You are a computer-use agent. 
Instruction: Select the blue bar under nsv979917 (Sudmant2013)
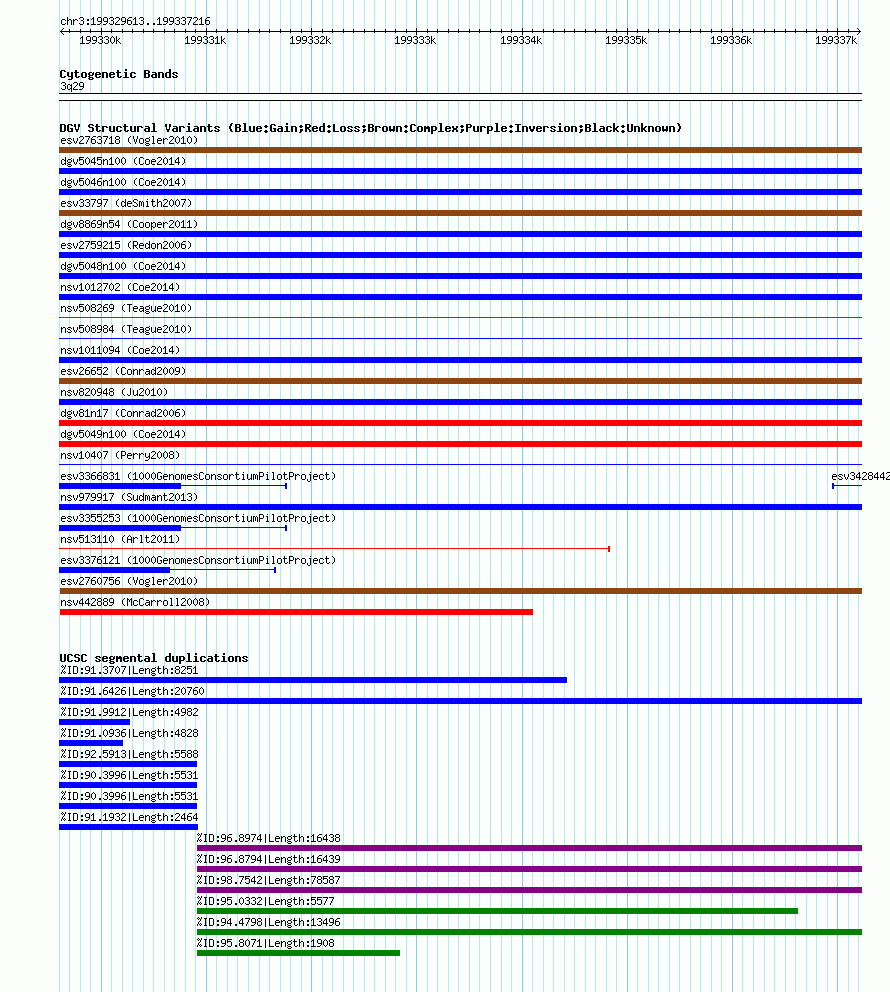[x=460, y=507]
